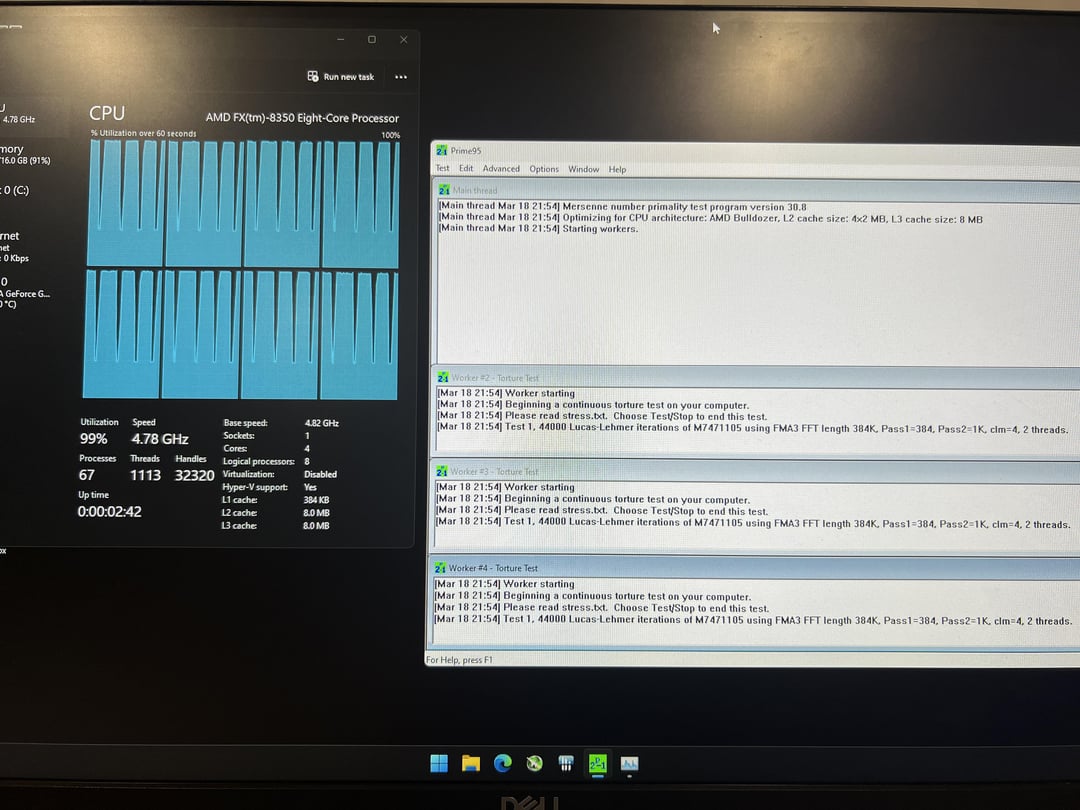Open Task Manager more options ellipsis
1080x810 pixels.
click(x=401, y=77)
